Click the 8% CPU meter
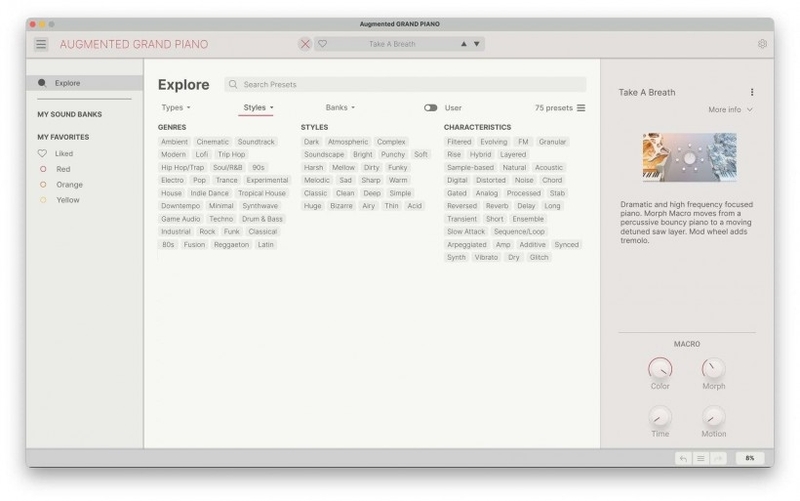This screenshot has height=501, width=800. click(749, 459)
